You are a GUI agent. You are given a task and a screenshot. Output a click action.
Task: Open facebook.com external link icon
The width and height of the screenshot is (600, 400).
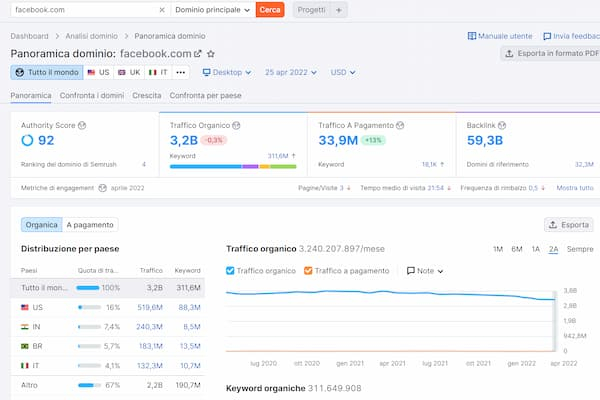(x=197, y=54)
